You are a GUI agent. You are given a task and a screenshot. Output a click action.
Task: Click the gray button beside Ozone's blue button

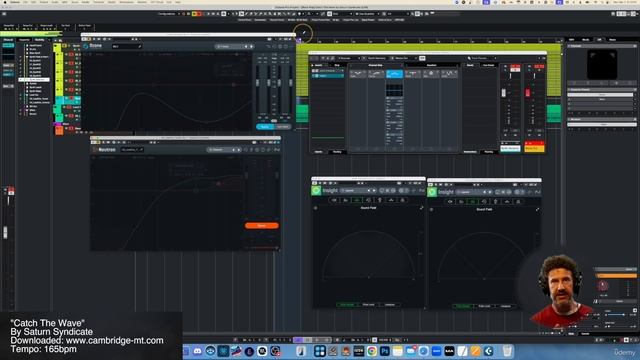point(282,127)
